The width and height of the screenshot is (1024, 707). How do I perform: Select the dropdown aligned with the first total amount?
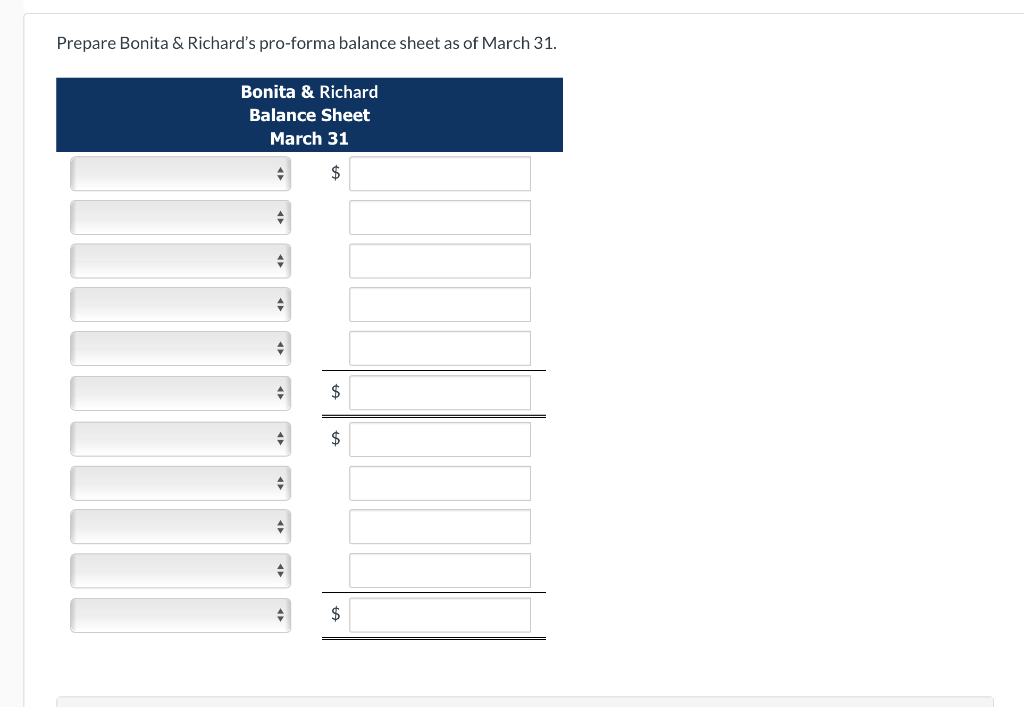pos(180,392)
